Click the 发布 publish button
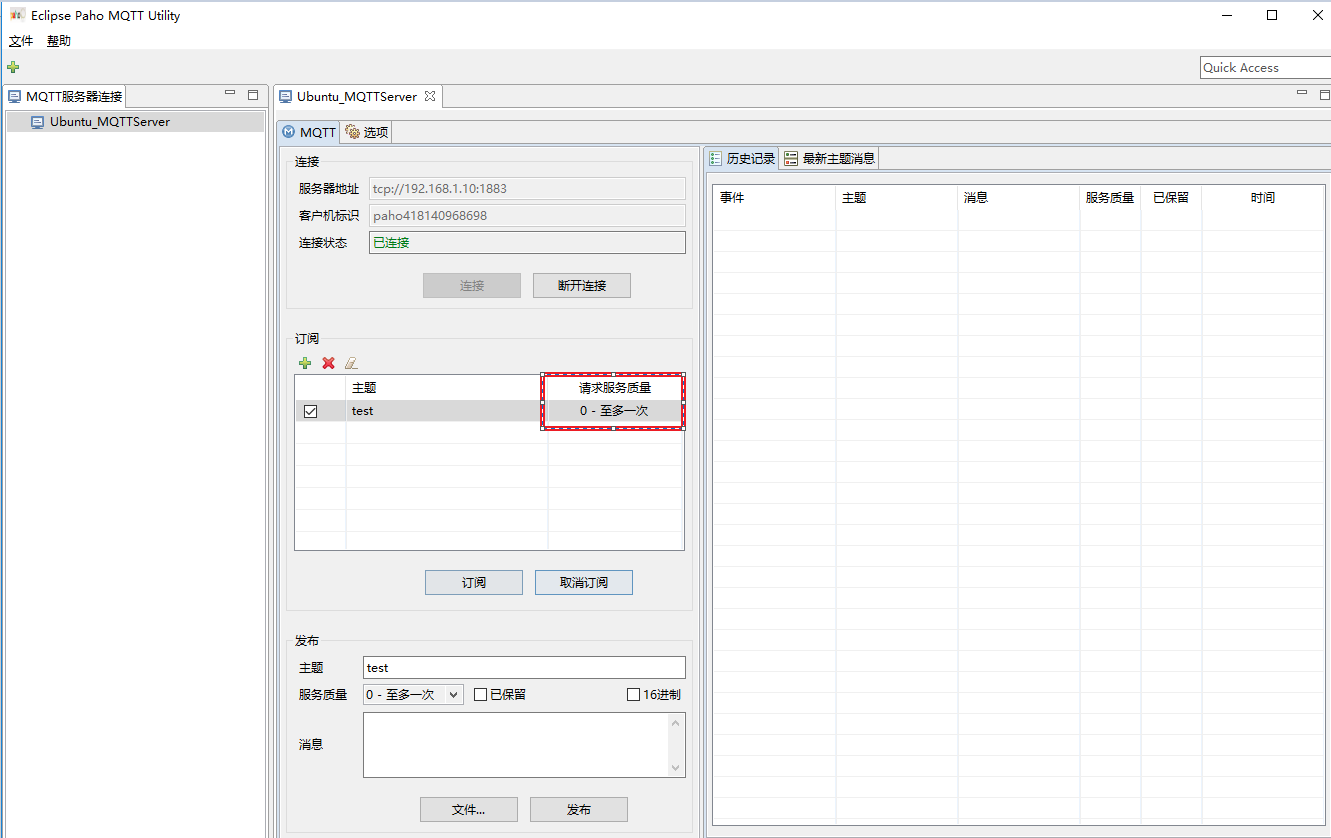Image resolution: width=1331 pixels, height=838 pixels. (x=579, y=809)
